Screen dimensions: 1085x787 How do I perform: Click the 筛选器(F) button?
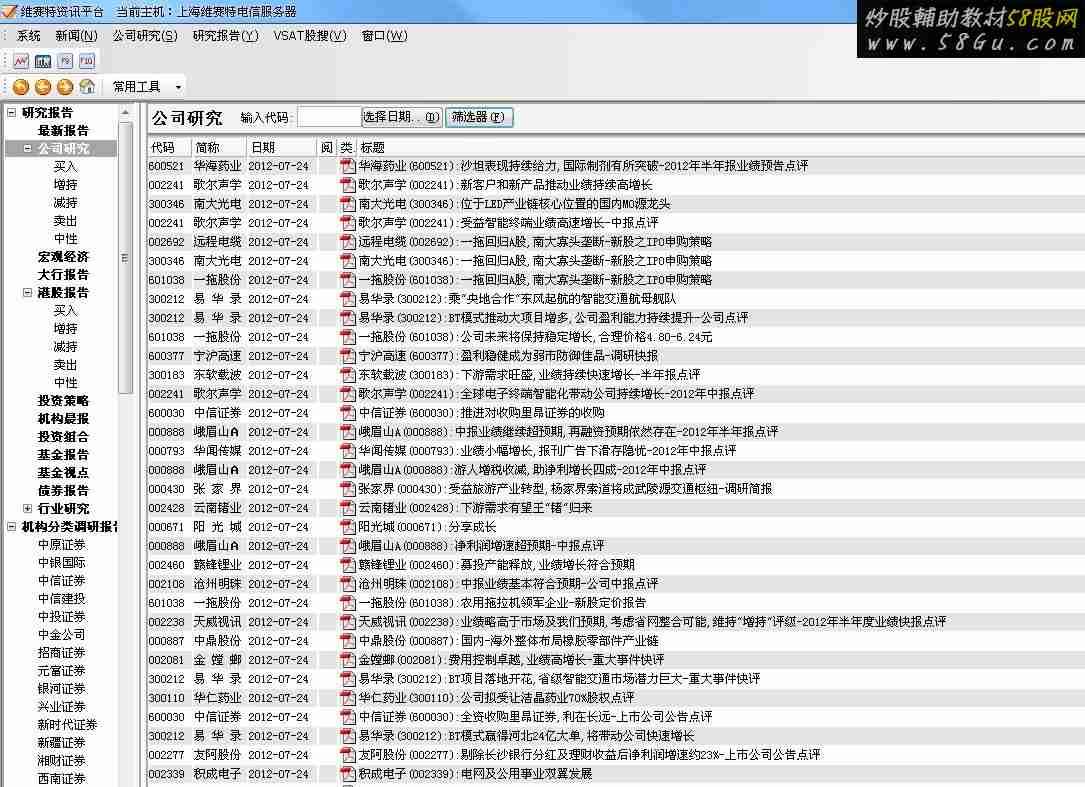coord(479,117)
